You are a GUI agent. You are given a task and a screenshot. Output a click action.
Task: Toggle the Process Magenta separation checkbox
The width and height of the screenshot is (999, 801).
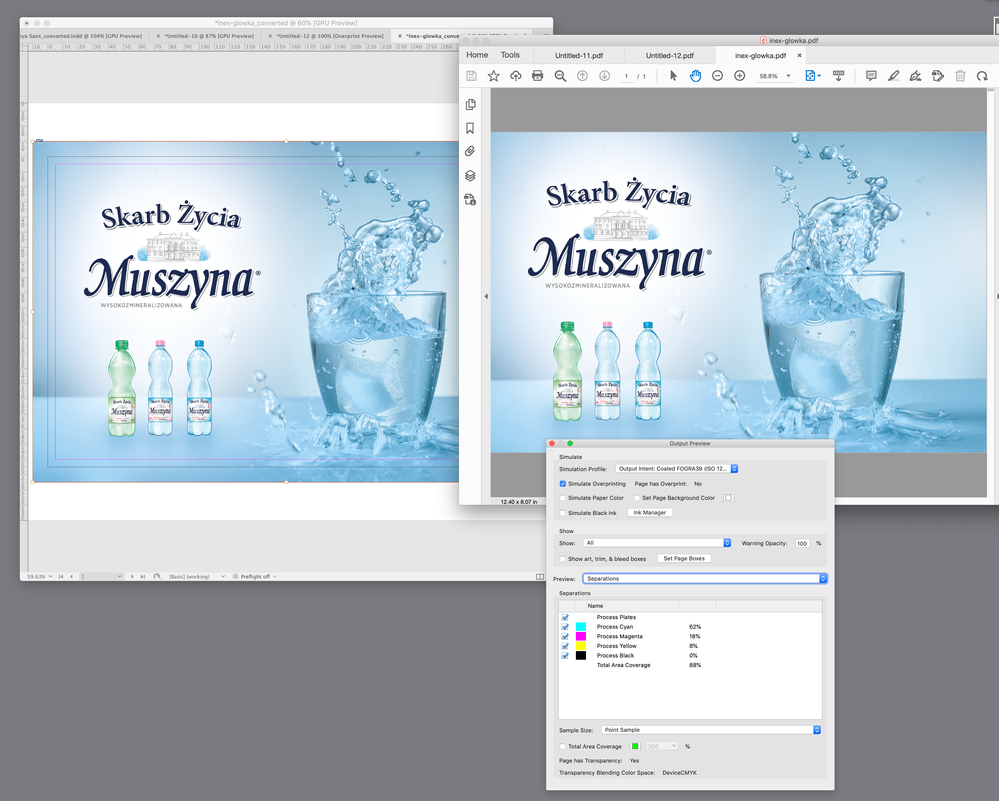564,636
